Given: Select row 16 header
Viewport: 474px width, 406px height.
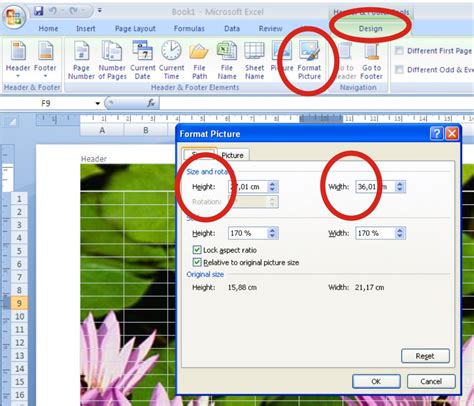Looking at the screenshot, I should click(x=19, y=395).
